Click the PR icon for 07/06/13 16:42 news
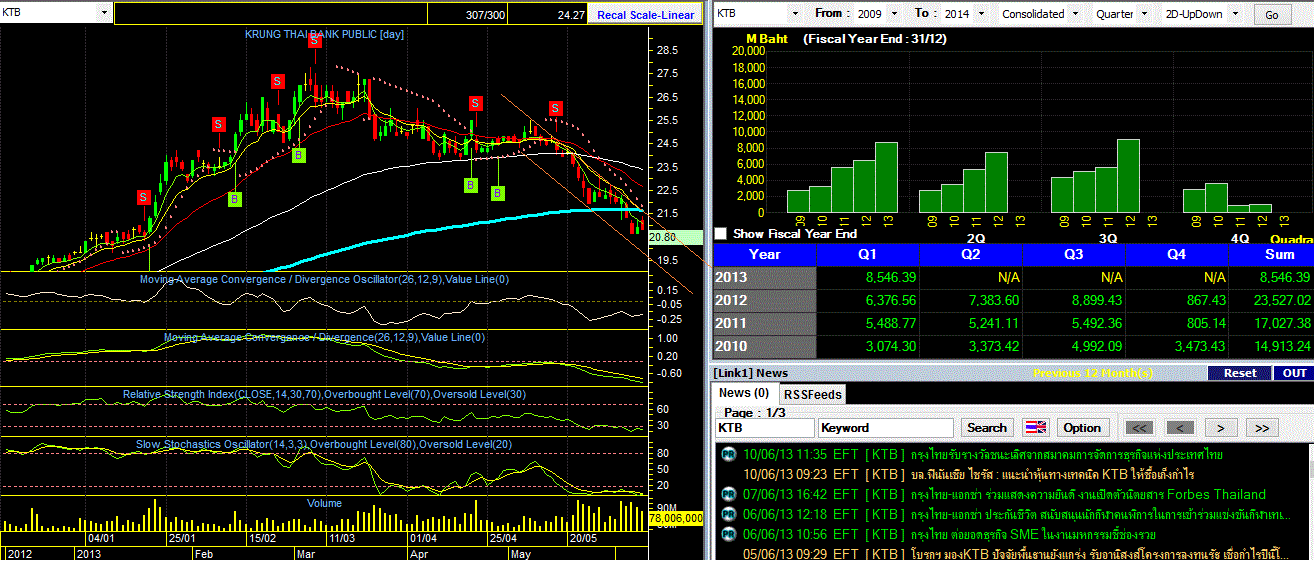The width and height of the screenshot is (1314, 564). tap(727, 494)
